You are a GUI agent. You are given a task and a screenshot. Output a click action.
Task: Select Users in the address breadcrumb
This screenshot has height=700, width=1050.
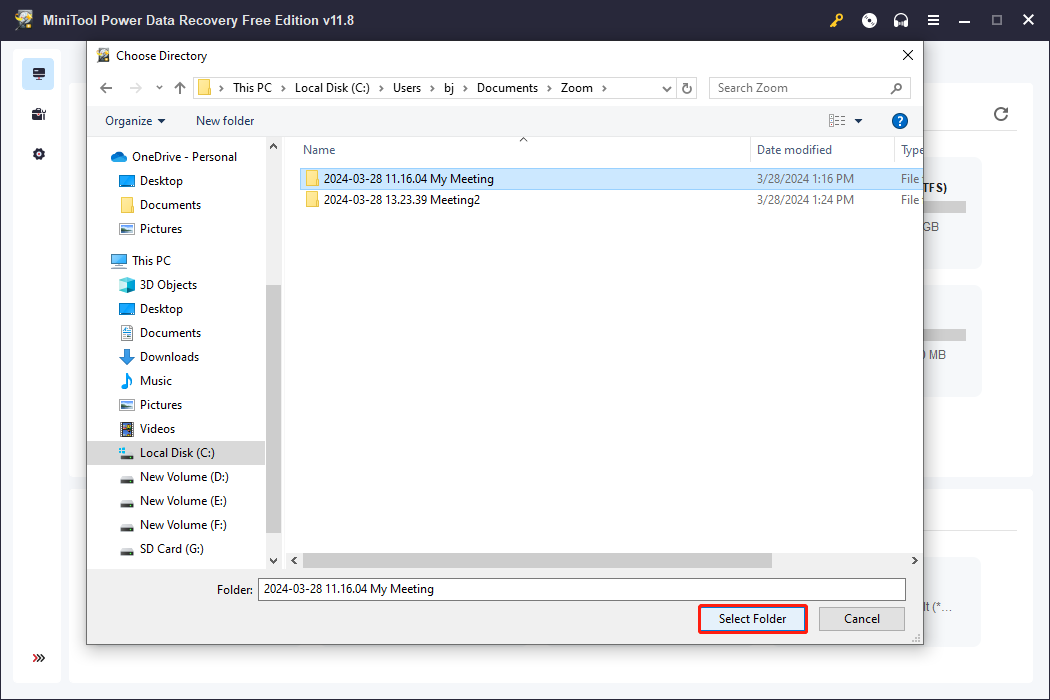click(406, 88)
